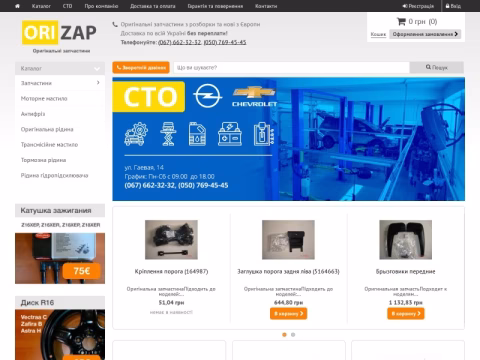Focus the Що ви шукаєте search field
Screen dimensions: 480x360
click(x=291, y=68)
